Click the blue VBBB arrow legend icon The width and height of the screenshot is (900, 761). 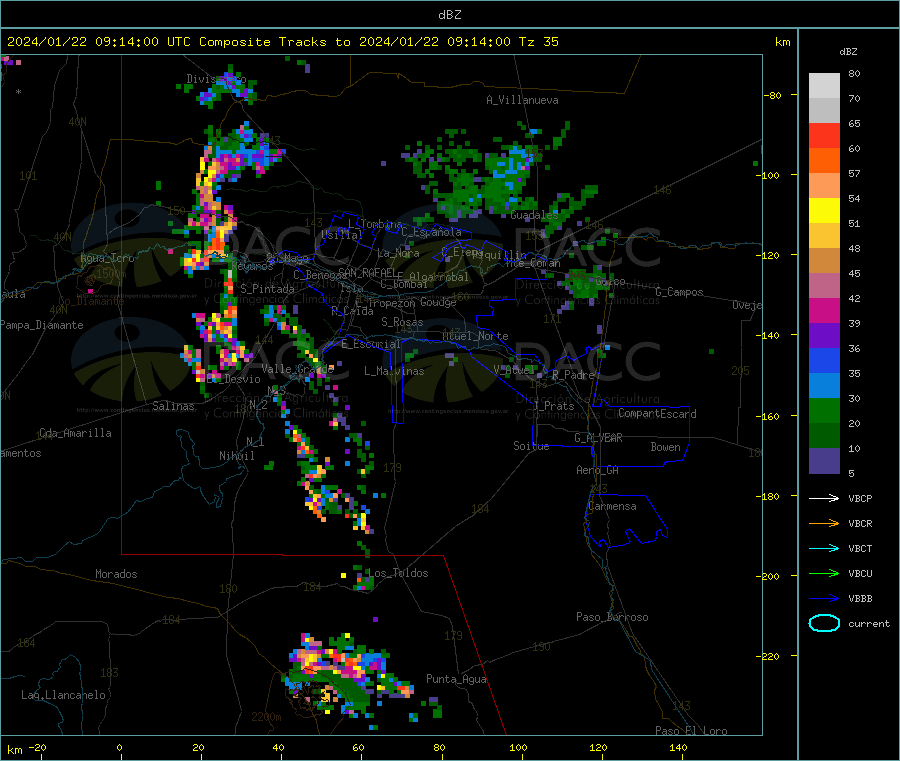pos(824,599)
